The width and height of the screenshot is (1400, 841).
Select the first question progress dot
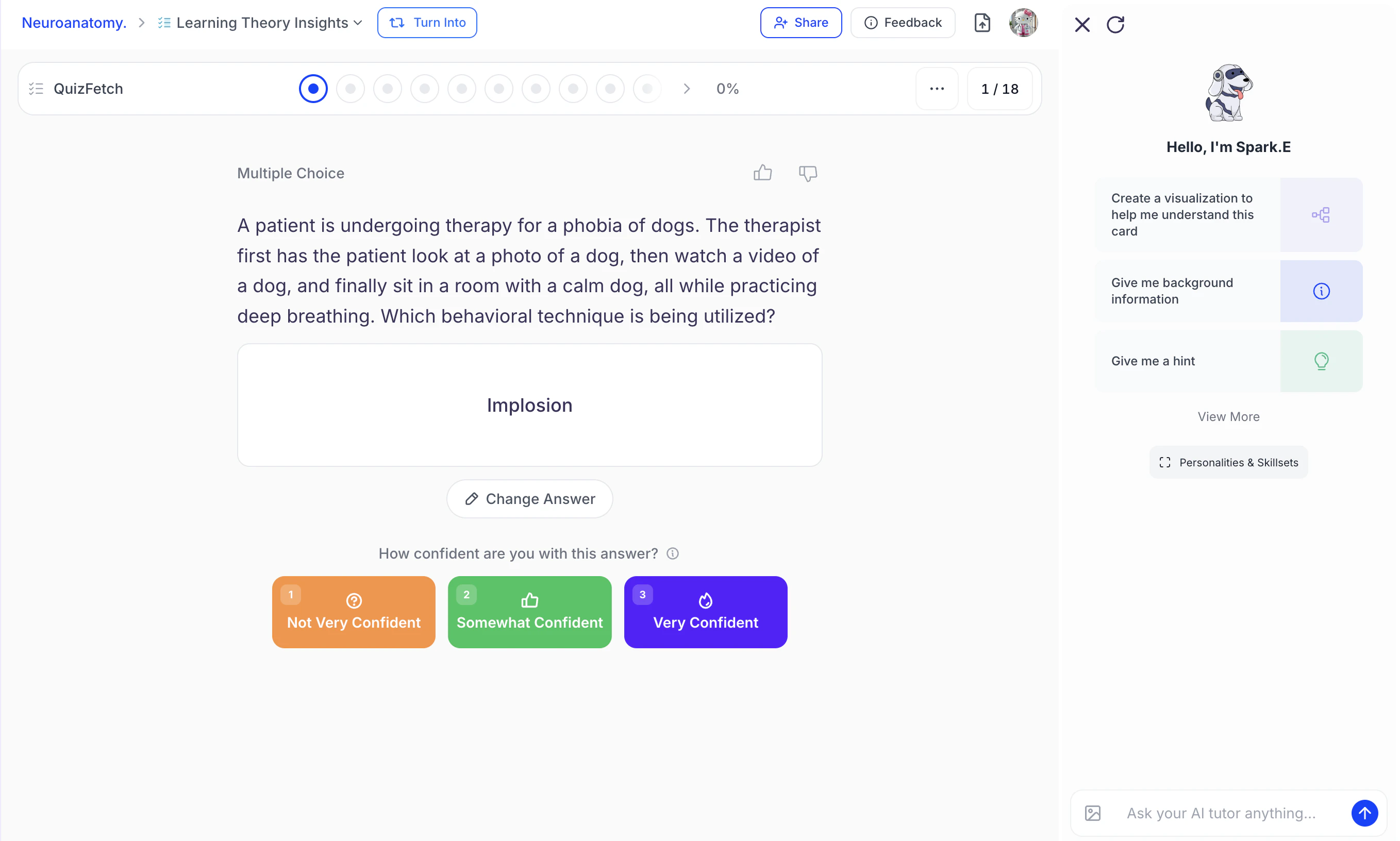tap(313, 89)
